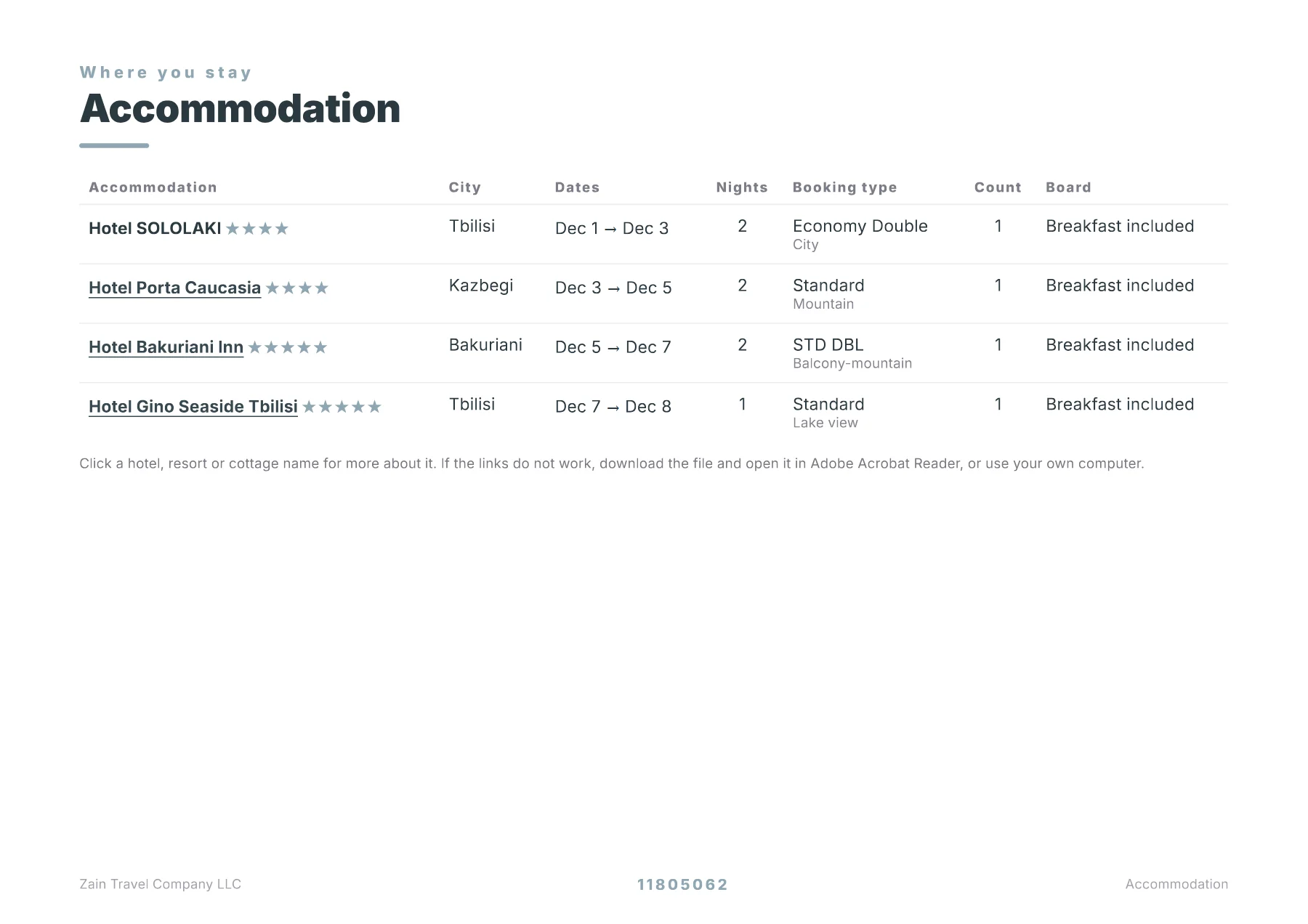Click "Mountain" under Hotel Porta Caucasia's Standard

click(823, 304)
